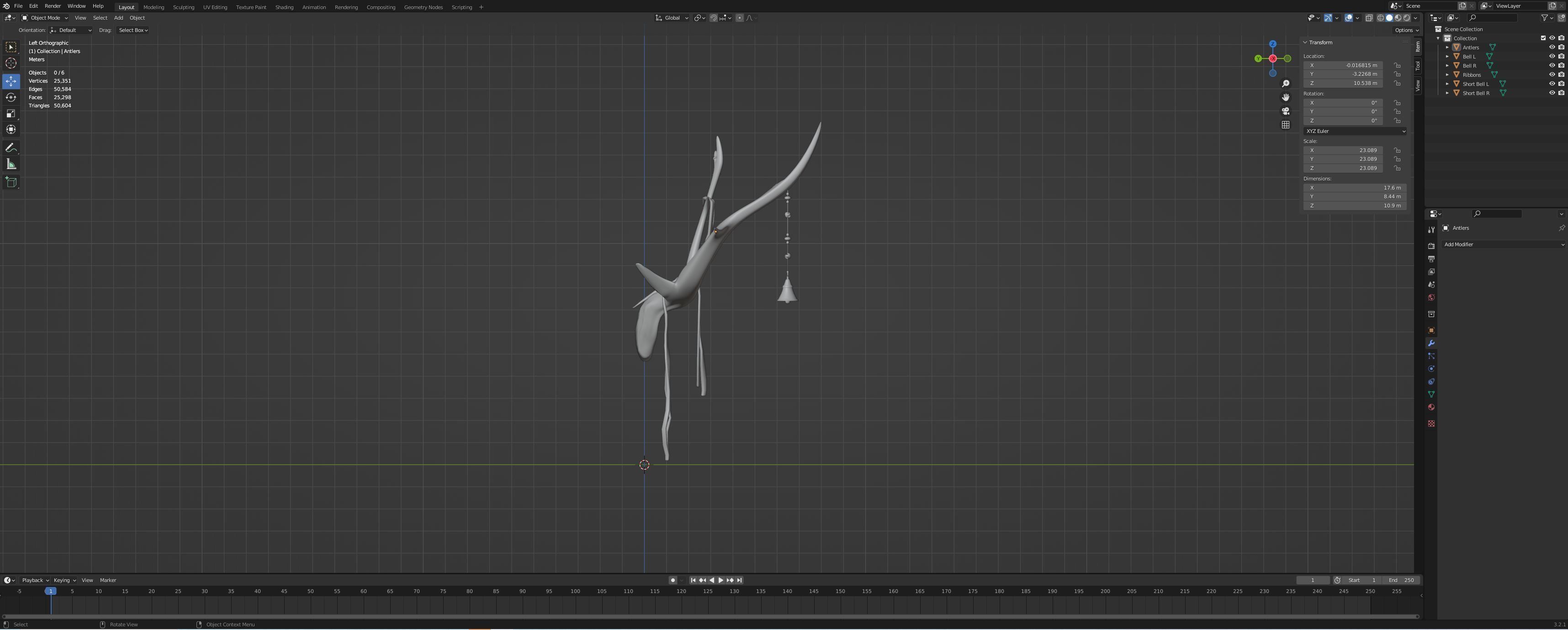1568x630 pixels.
Task: Open the Select Box drag dropdown
Action: pos(133,31)
